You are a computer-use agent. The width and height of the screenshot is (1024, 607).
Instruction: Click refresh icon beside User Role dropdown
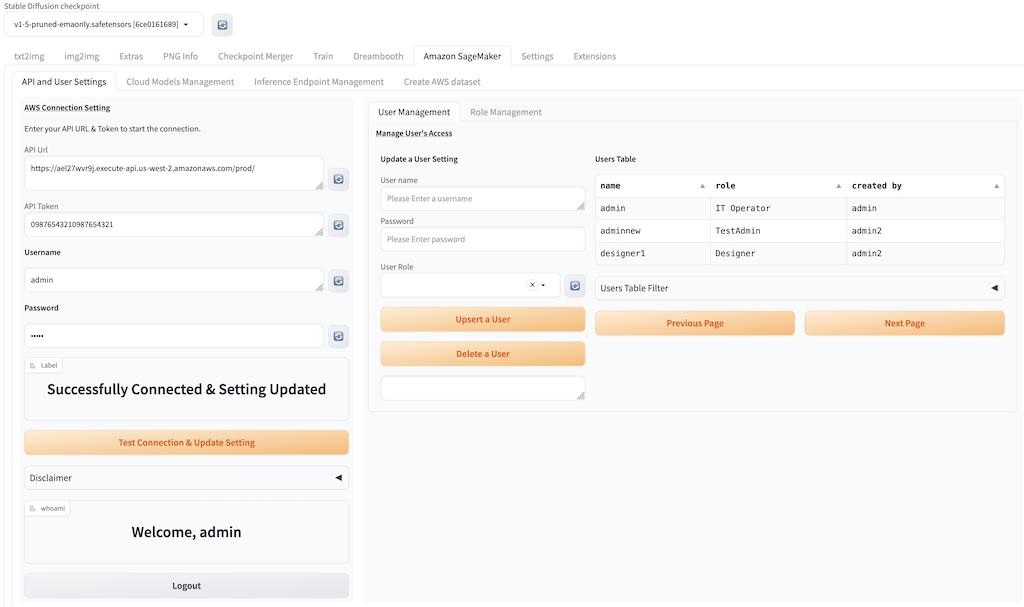pos(575,286)
